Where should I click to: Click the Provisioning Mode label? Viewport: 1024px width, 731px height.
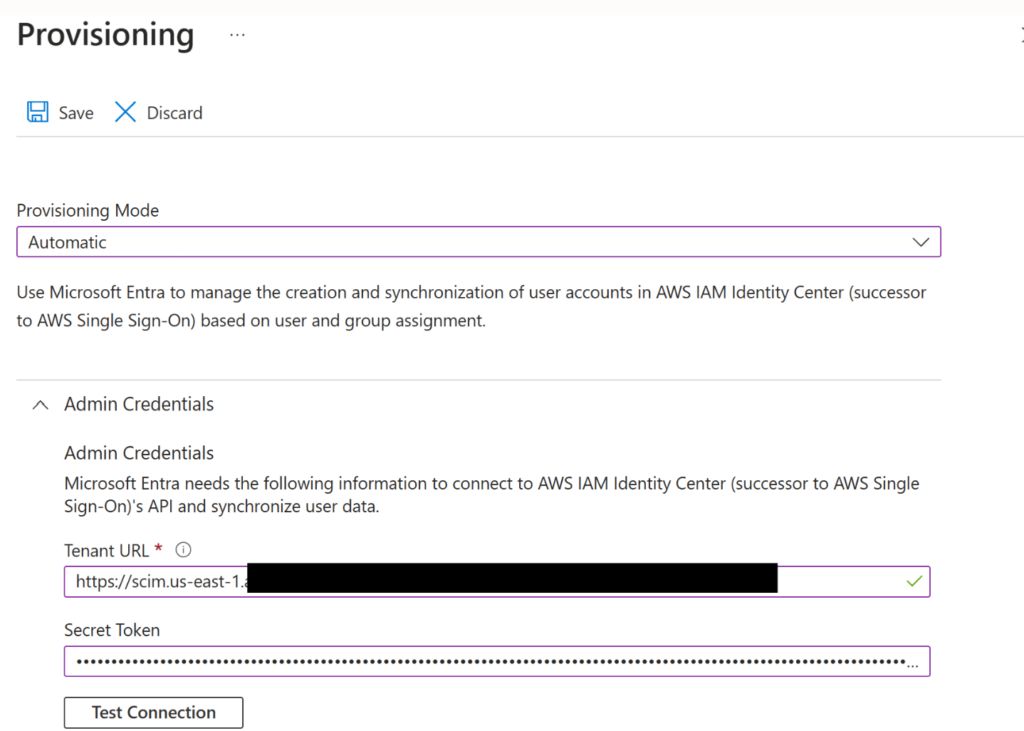click(x=88, y=210)
